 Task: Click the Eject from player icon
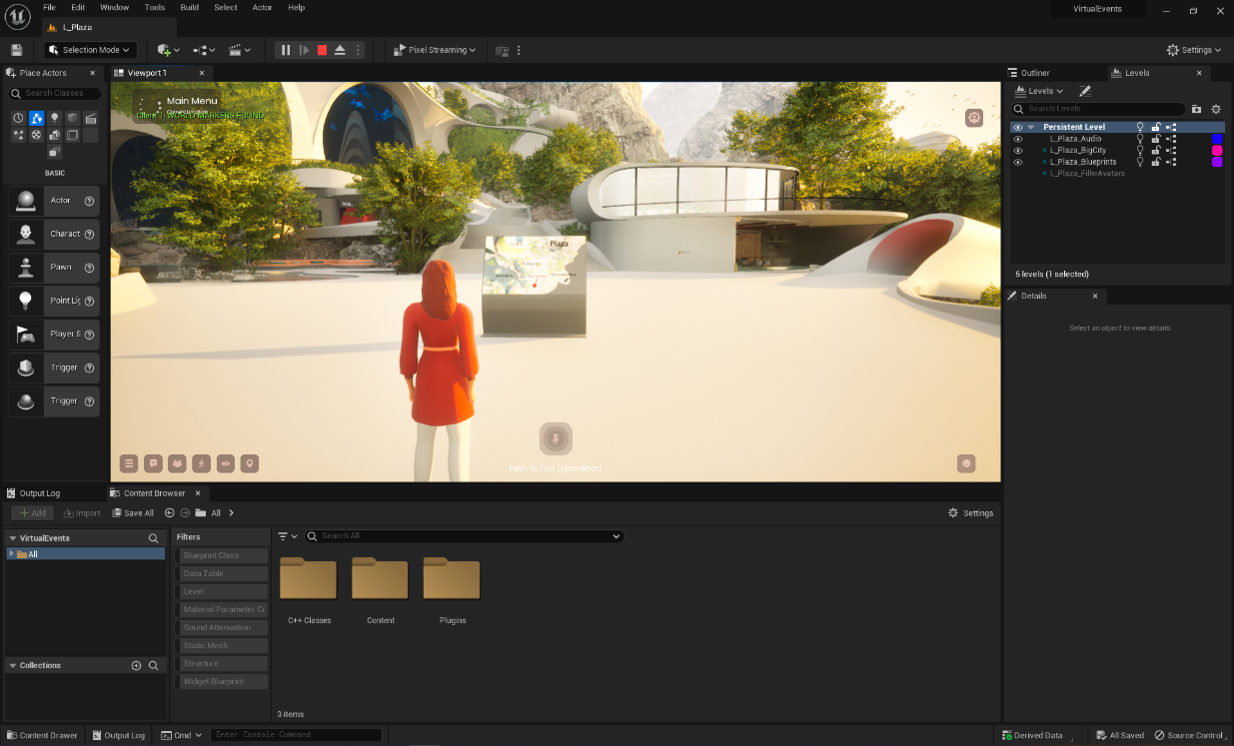(340, 50)
